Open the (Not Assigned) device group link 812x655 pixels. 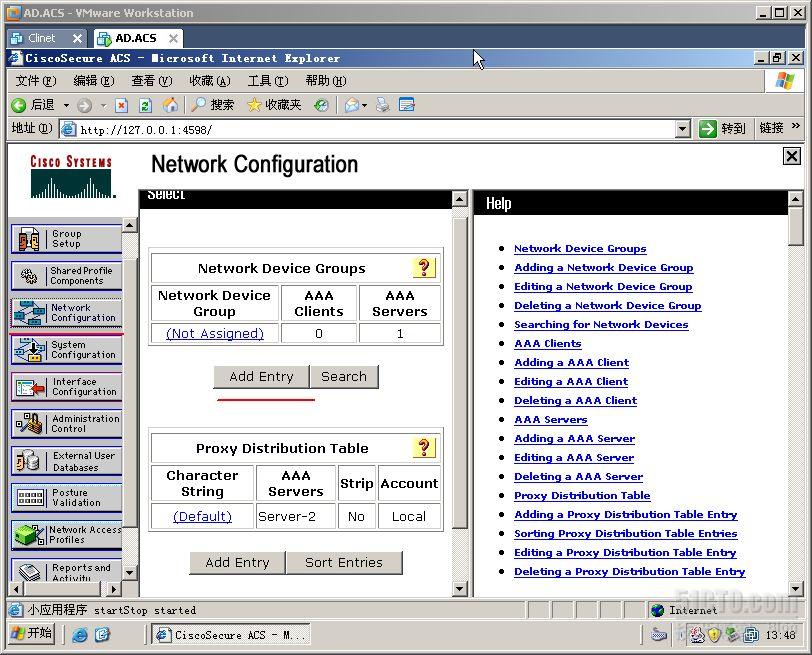point(215,333)
